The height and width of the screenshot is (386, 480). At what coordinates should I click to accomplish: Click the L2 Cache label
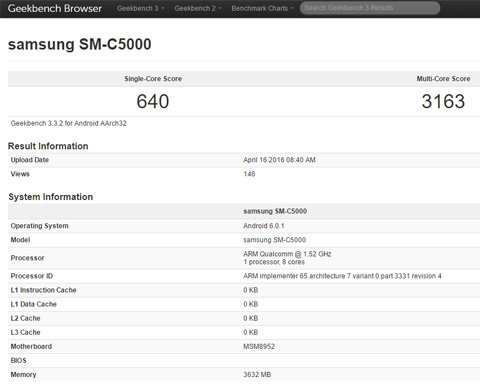point(25,318)
